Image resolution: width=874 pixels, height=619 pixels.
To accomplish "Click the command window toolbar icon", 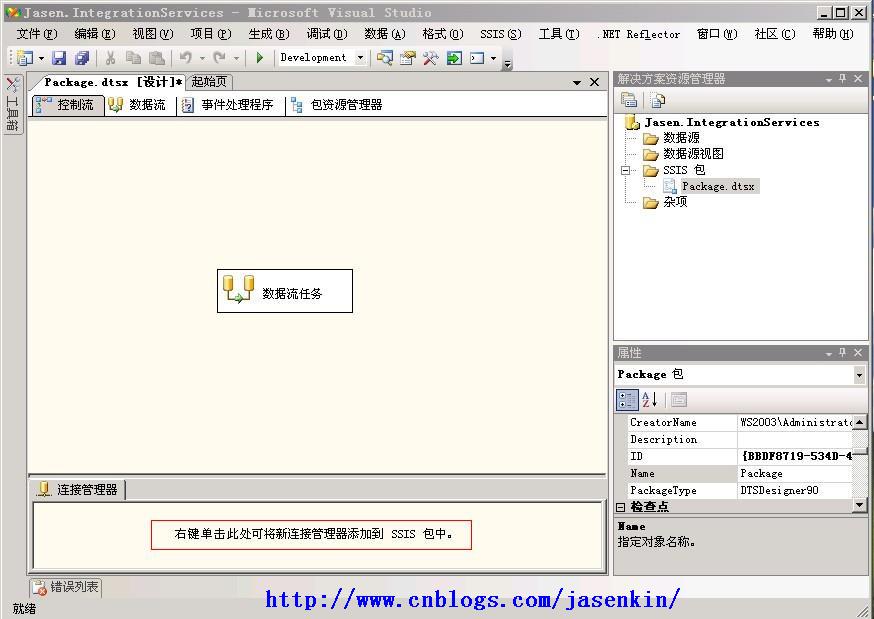I will pyautogui.click(x=477, y=57).
